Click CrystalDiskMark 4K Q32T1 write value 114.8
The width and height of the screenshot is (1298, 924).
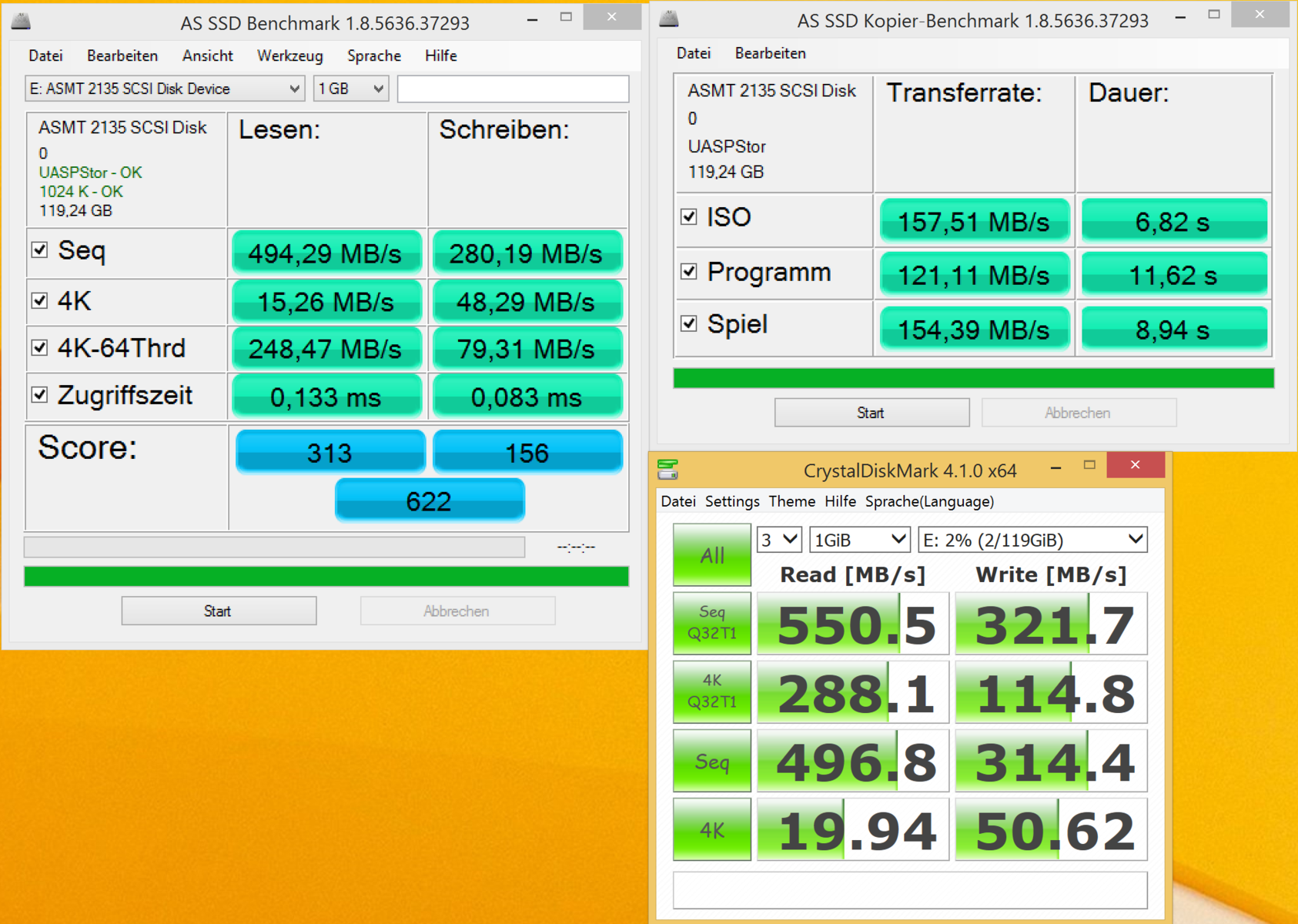pyautogui.click(x=1052, y=692)
